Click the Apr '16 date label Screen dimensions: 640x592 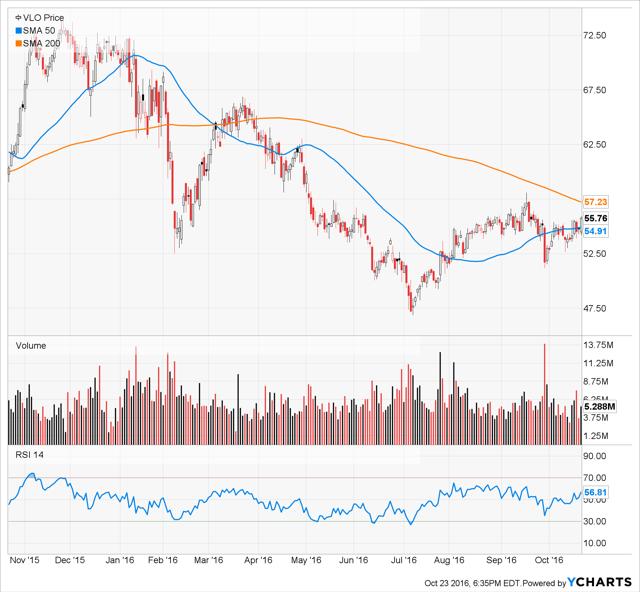(x=258, y=560)
